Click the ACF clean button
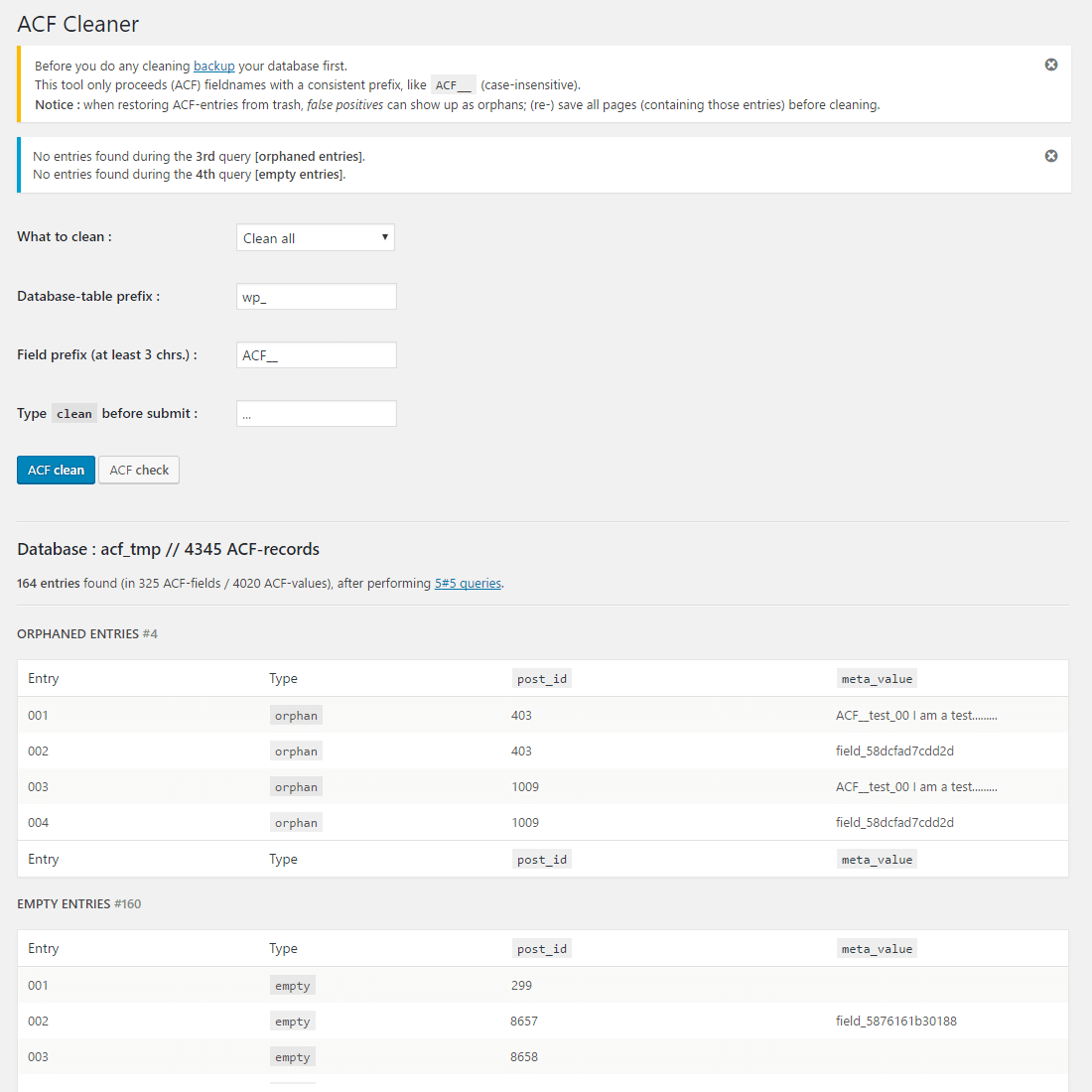This screenshot has height=1092, width=1092. click(56, 471)
